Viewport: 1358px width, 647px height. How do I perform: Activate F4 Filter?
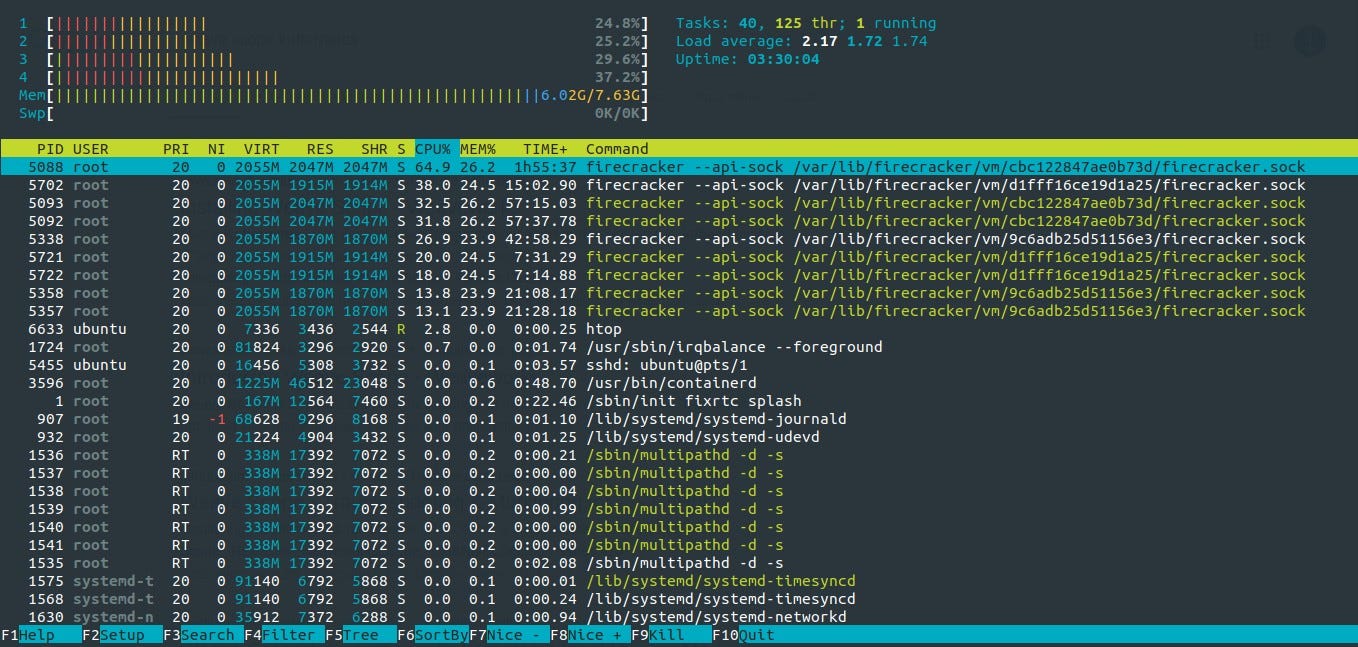(x=284, y=635)
